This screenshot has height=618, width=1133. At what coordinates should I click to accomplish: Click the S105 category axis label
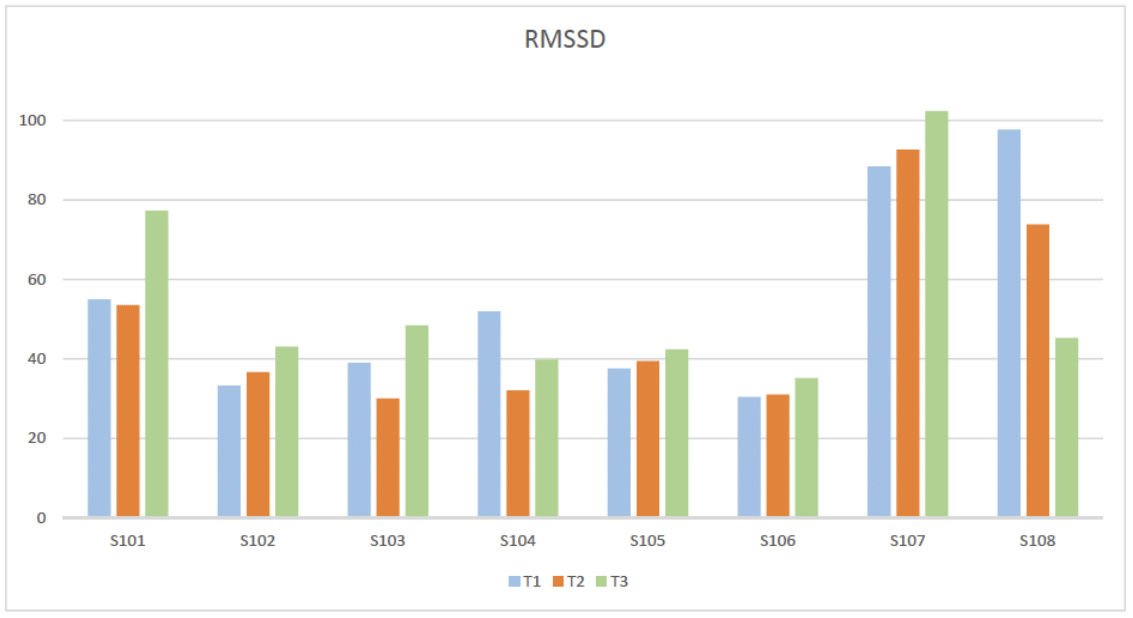647,541
